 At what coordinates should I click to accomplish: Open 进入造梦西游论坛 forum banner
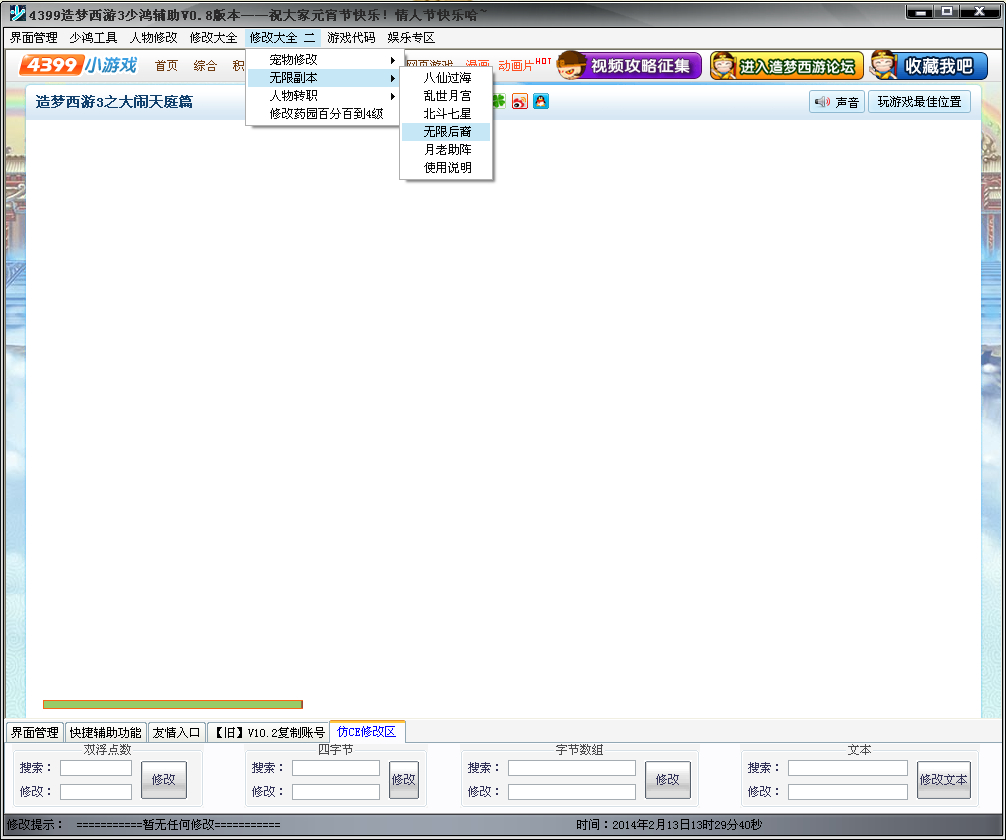787,65
